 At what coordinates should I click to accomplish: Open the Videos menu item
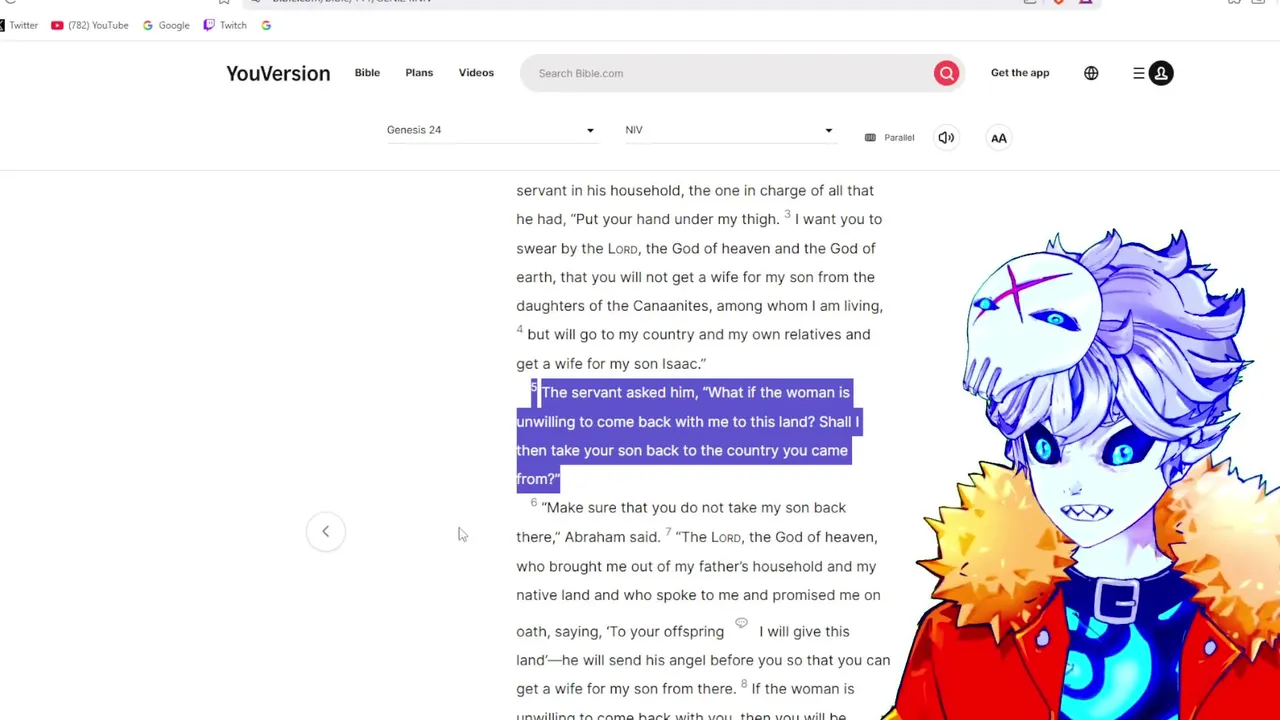[476, 73]
